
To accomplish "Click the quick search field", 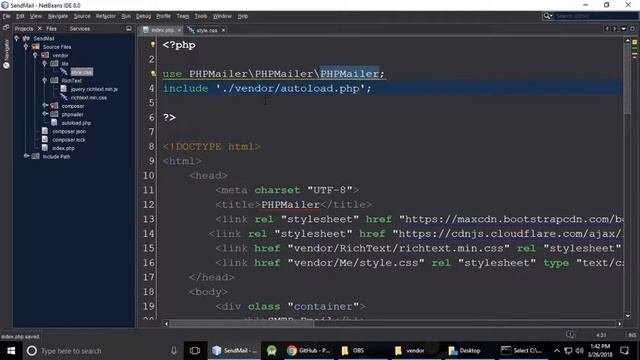I will [596, 16].
